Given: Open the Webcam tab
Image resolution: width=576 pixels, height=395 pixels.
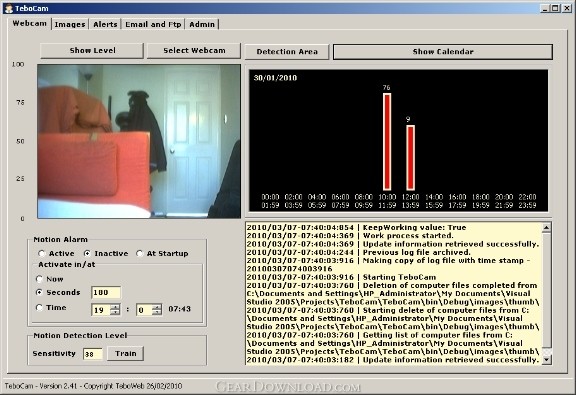Looking at the screenshot, I should pyautogui.click(x=29, y=24).
